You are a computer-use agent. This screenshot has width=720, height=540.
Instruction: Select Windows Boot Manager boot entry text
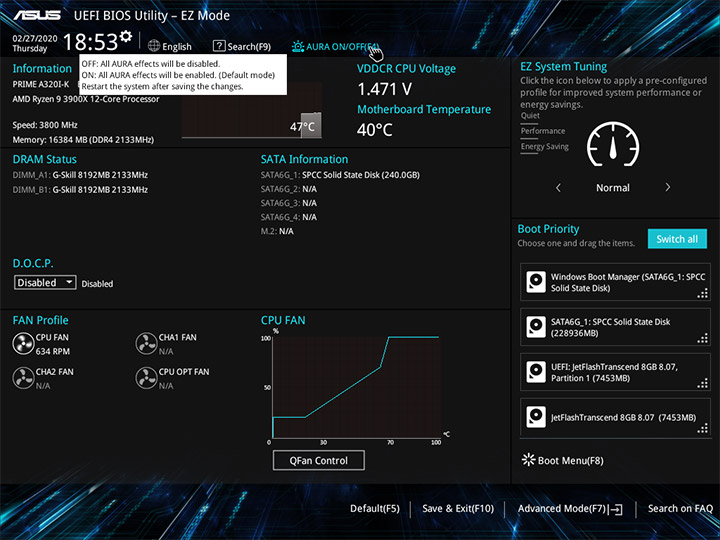click(x=628, y=282)
